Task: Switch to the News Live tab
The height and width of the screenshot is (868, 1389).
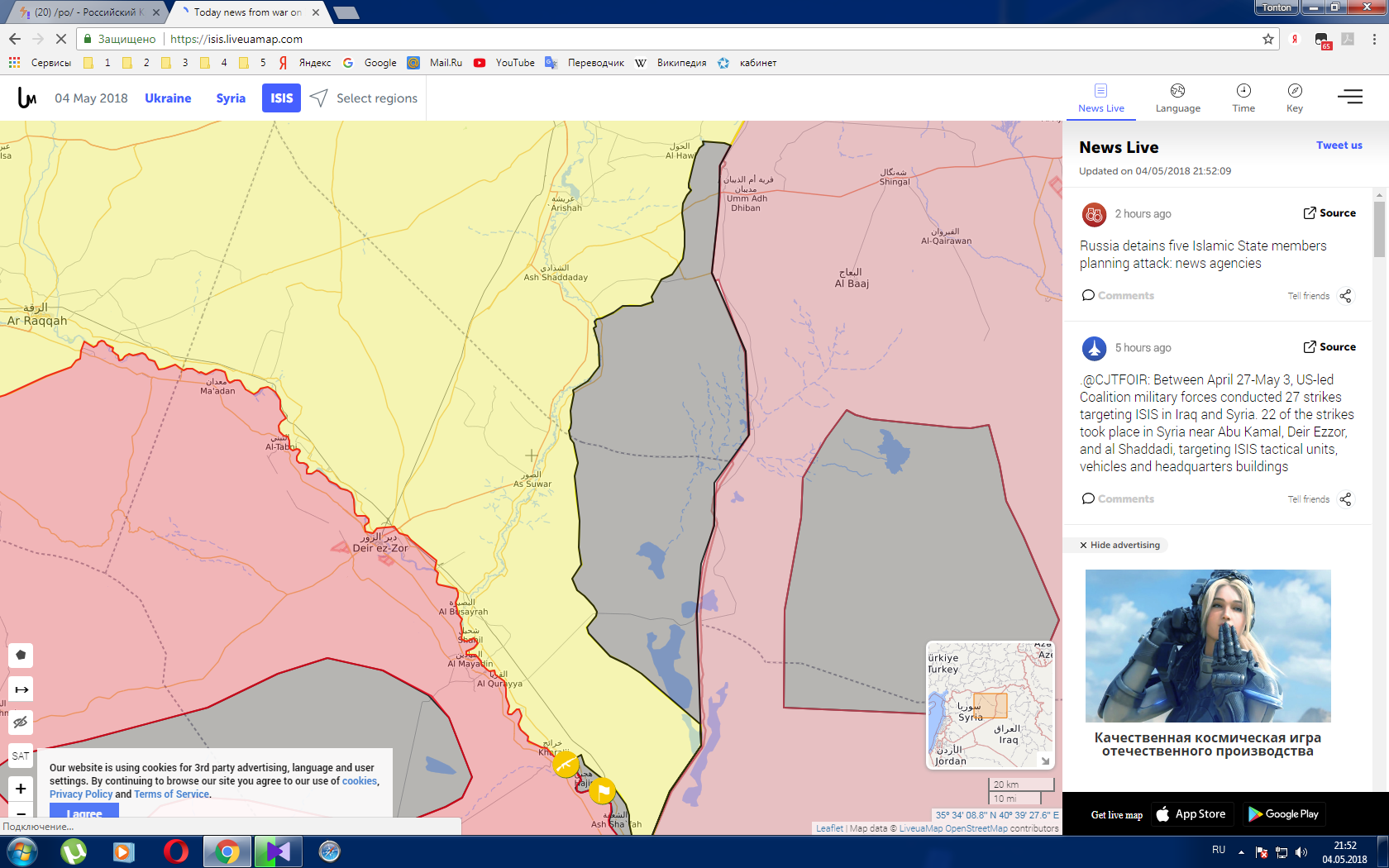Action: [x=1100, y=98]
